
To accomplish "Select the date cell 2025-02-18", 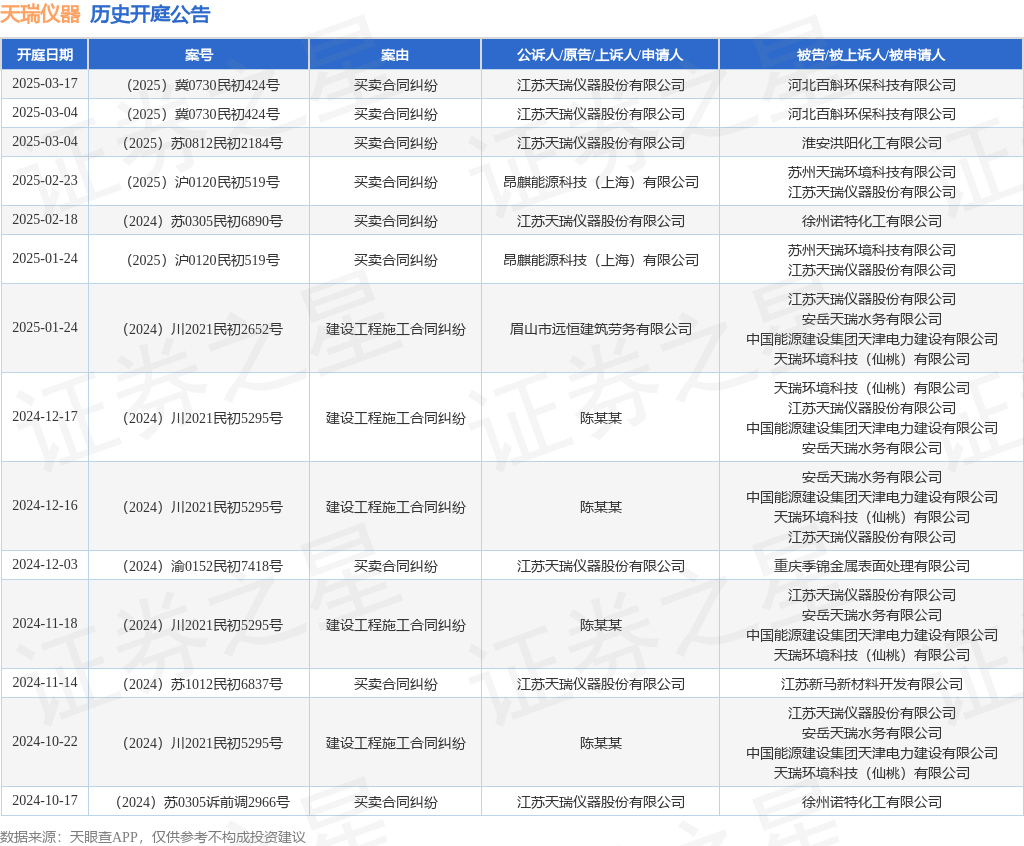I will [44, 220].
